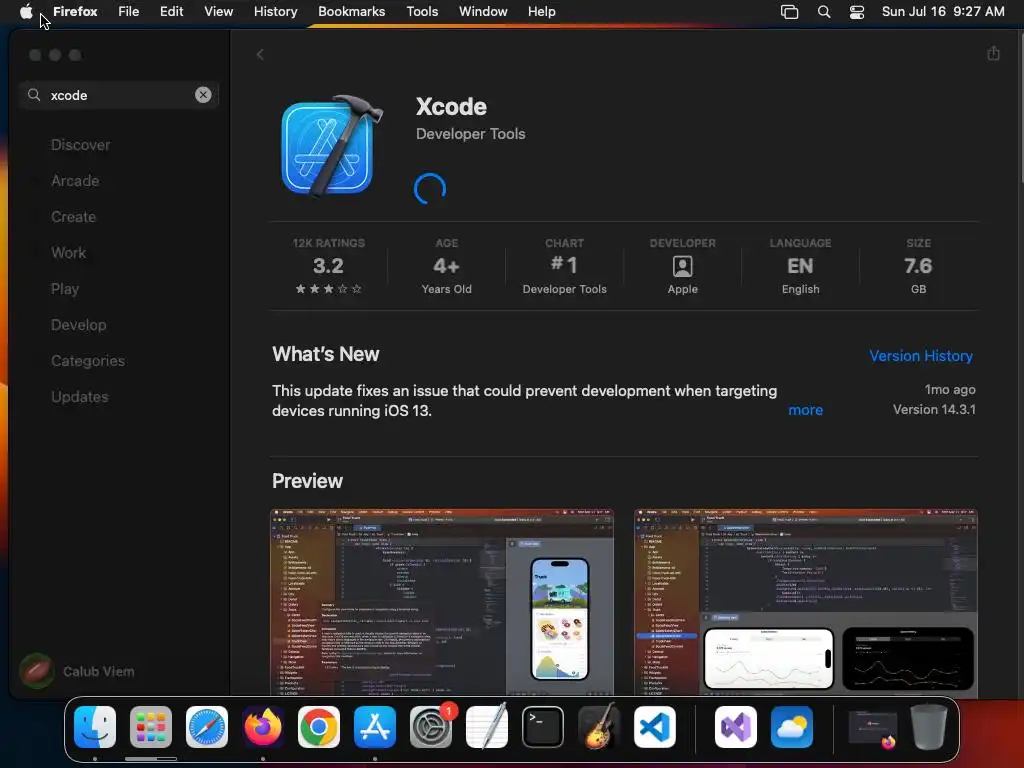The image size is (1024, 768).
Task: Select Categories in the sidebar
Action: (x=88, y=360)
